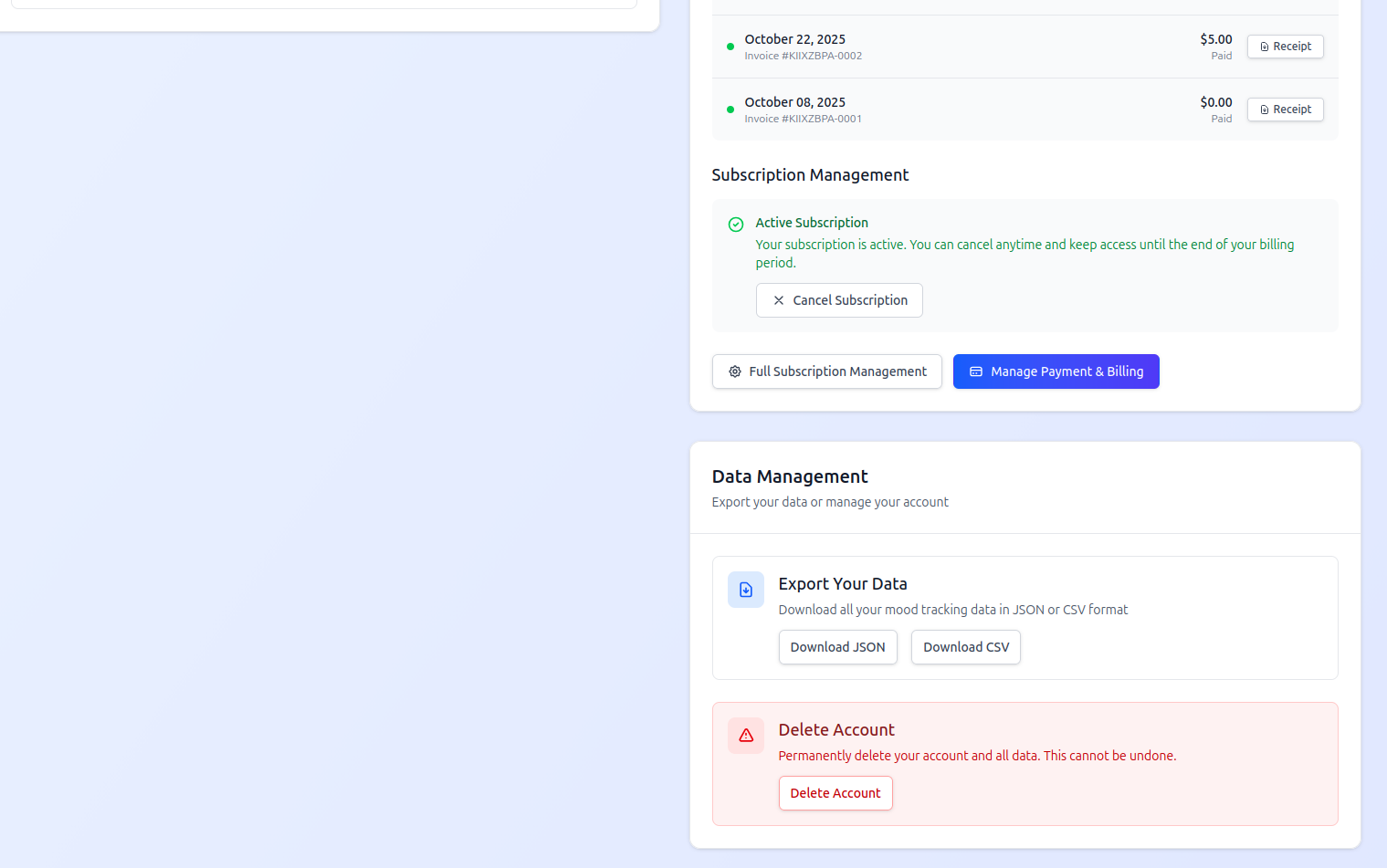Viewport: 1387px width, 868px height.
Task: Click the Delete Account button
Action: click(835, 793)
